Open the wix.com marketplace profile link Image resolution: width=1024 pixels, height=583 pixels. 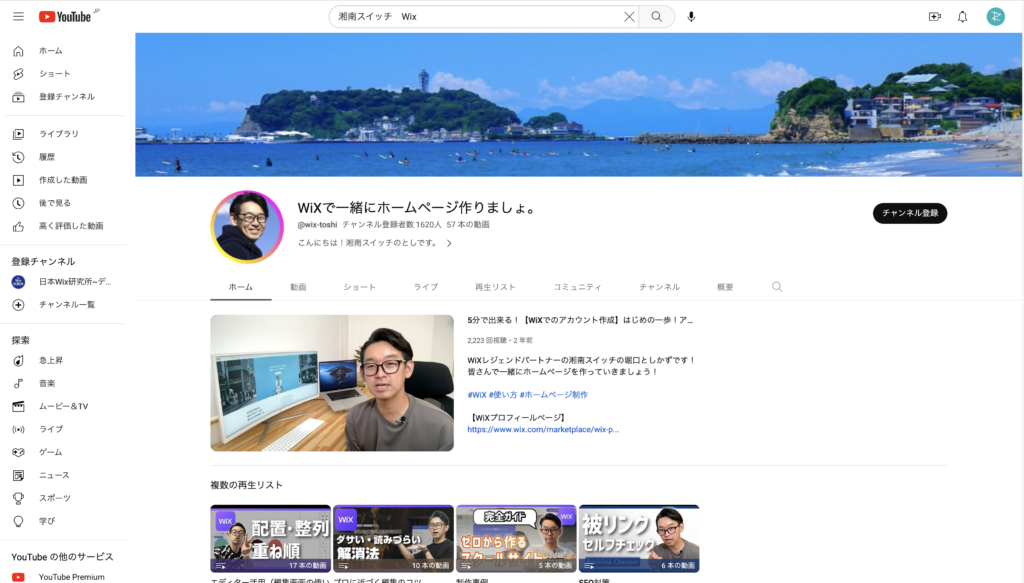[x=543, y=430]
